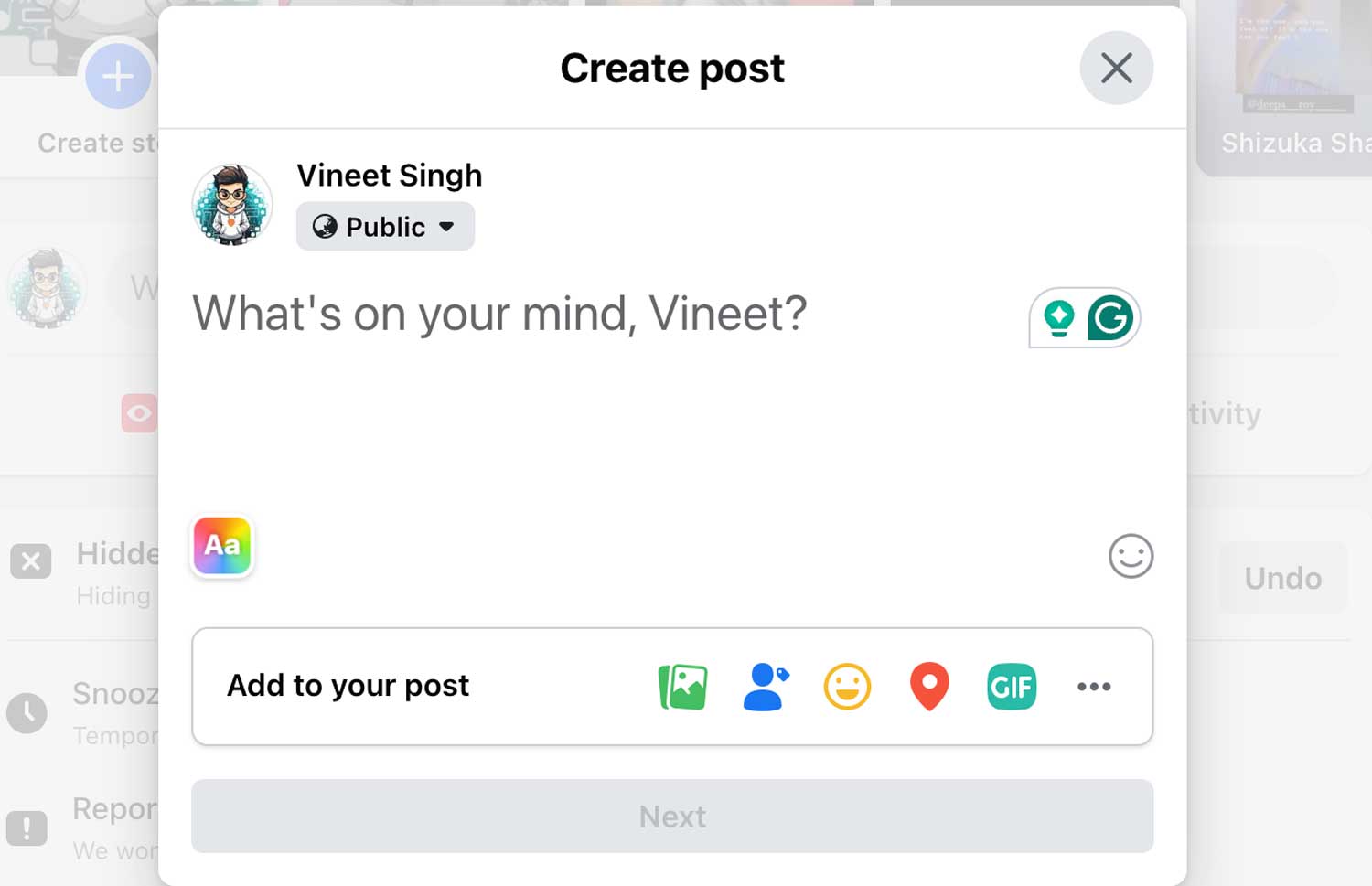This screenshot has height=886, width=1372.
Task: Add photos or videos to your post
Action: [x=681, y=687]
